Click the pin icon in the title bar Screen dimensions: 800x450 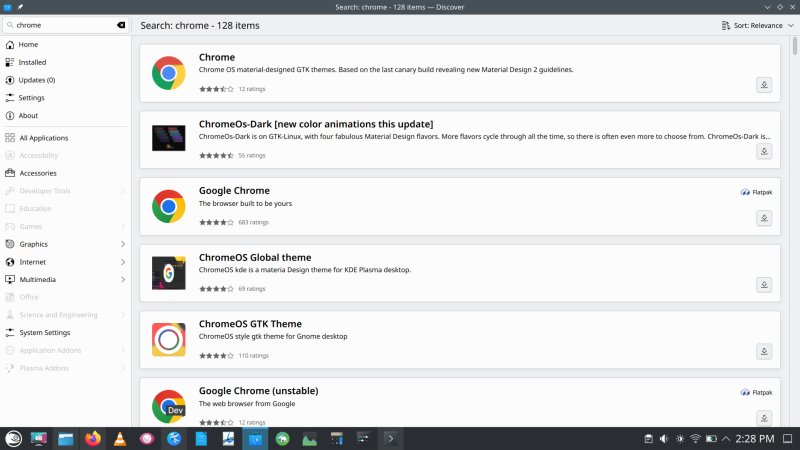[x=20, y=7]
